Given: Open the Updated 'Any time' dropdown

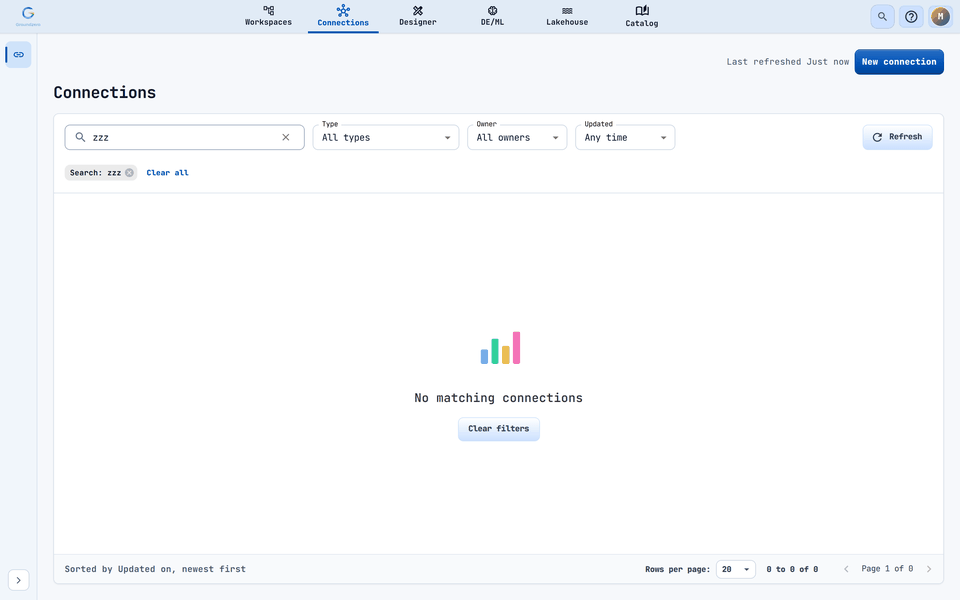Looking at the screenshot, I should [x=625, y=137].
